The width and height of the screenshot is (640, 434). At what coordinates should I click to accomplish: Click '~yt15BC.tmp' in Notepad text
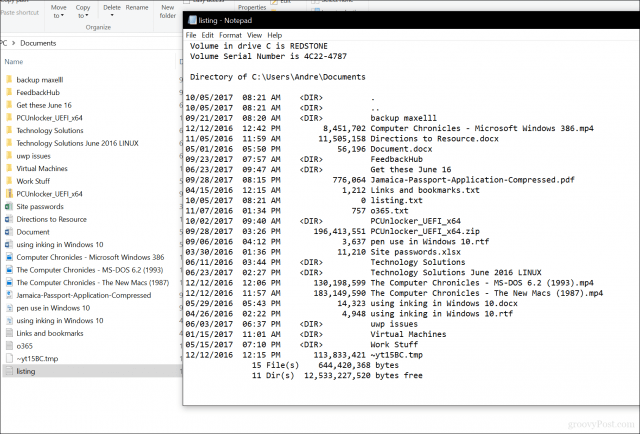point(396,355)
